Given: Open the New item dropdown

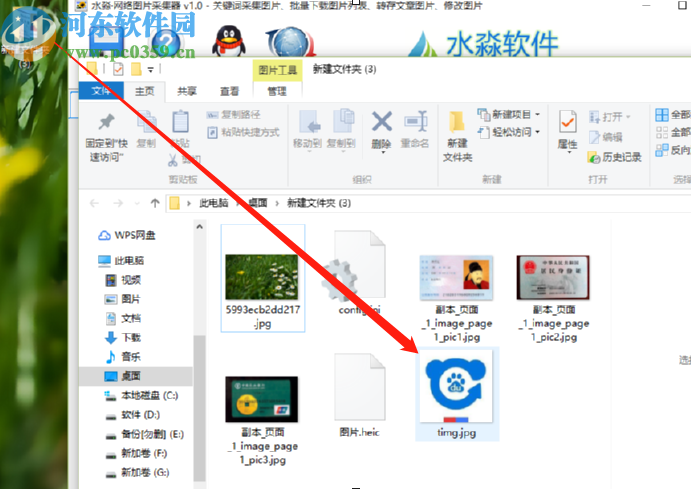Looking at the screenshot, I should tap(509, 115).
